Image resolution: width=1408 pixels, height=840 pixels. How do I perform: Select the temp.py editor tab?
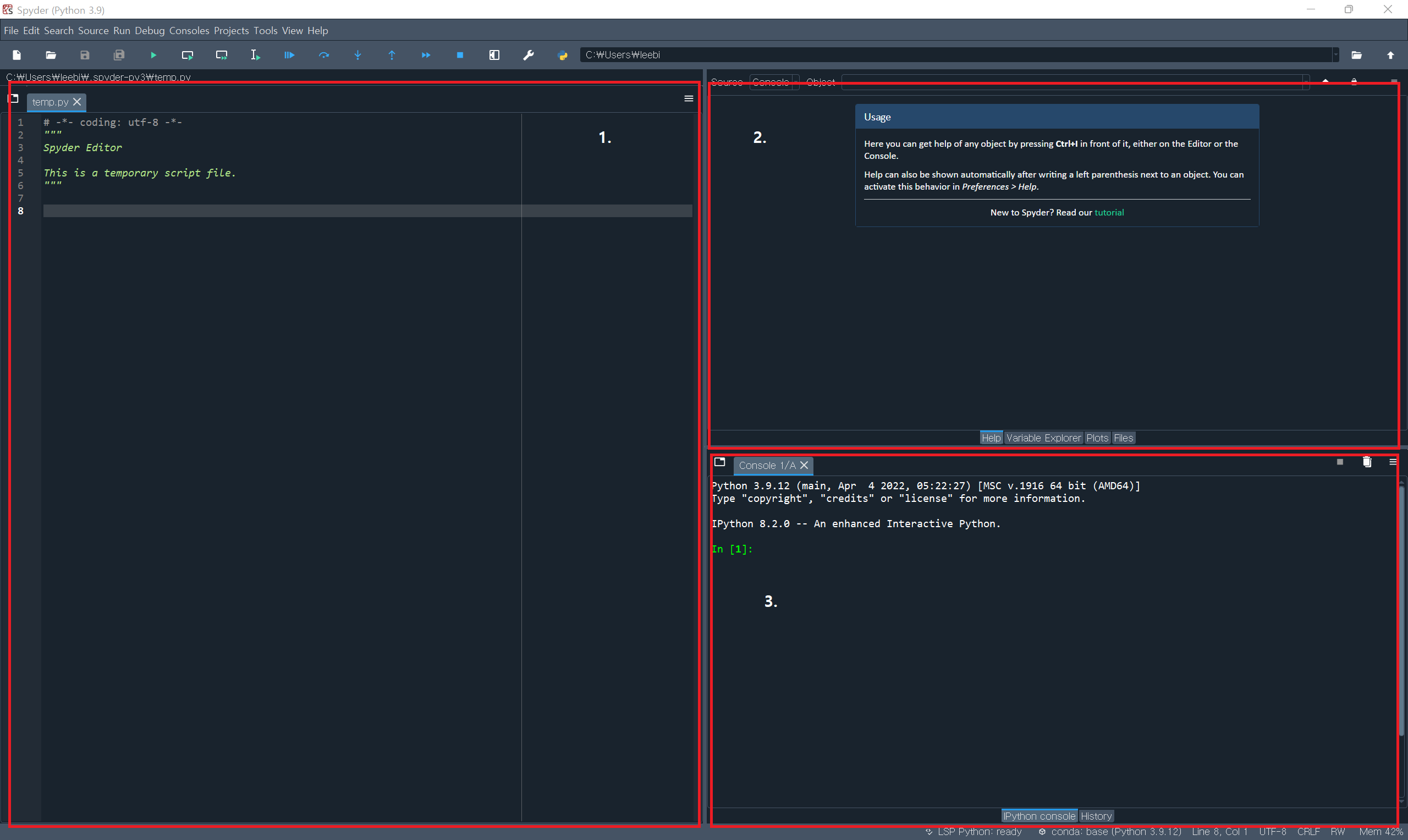click(50, 102)
